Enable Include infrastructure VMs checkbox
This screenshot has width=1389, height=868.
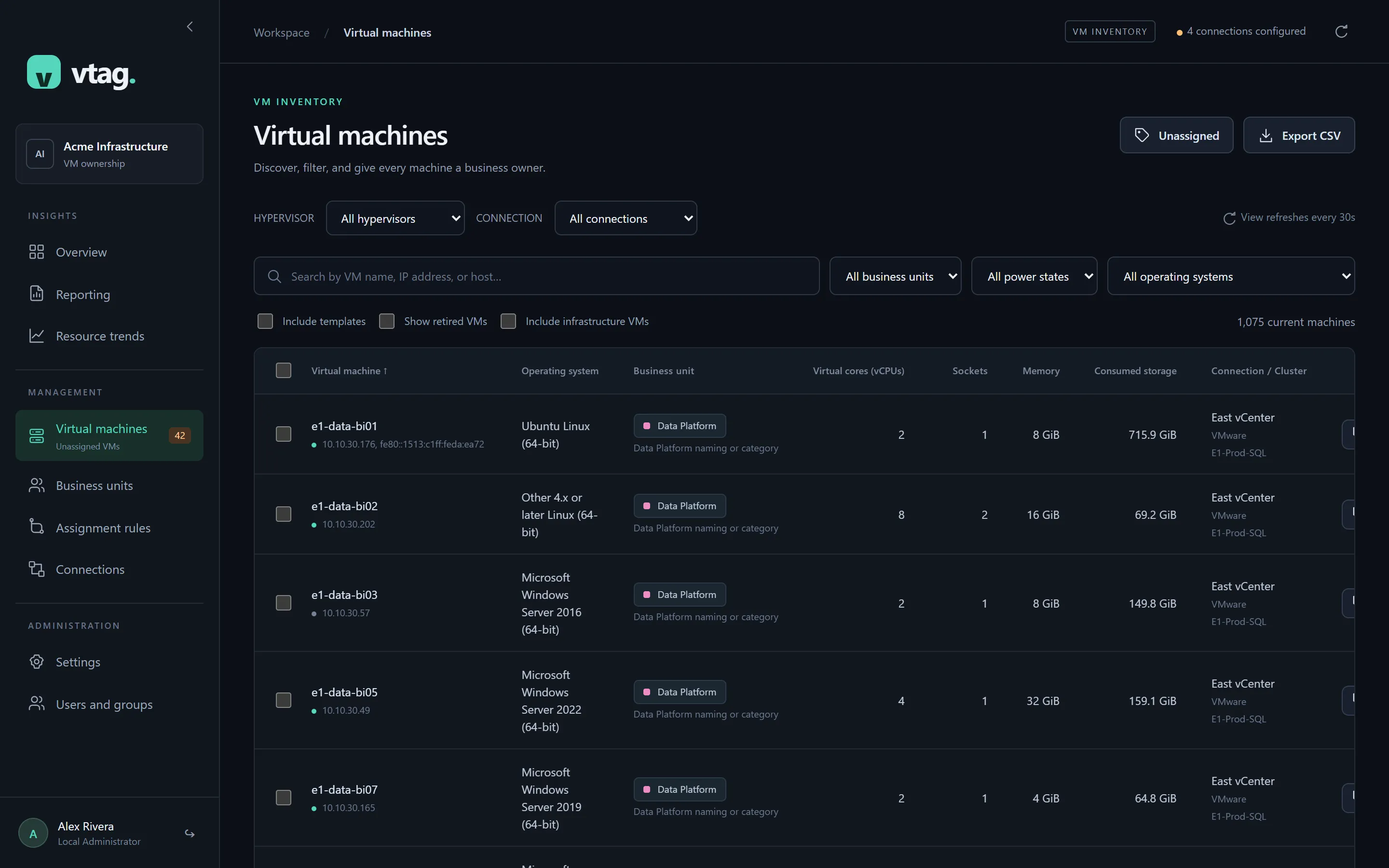[x=508, y=322]
